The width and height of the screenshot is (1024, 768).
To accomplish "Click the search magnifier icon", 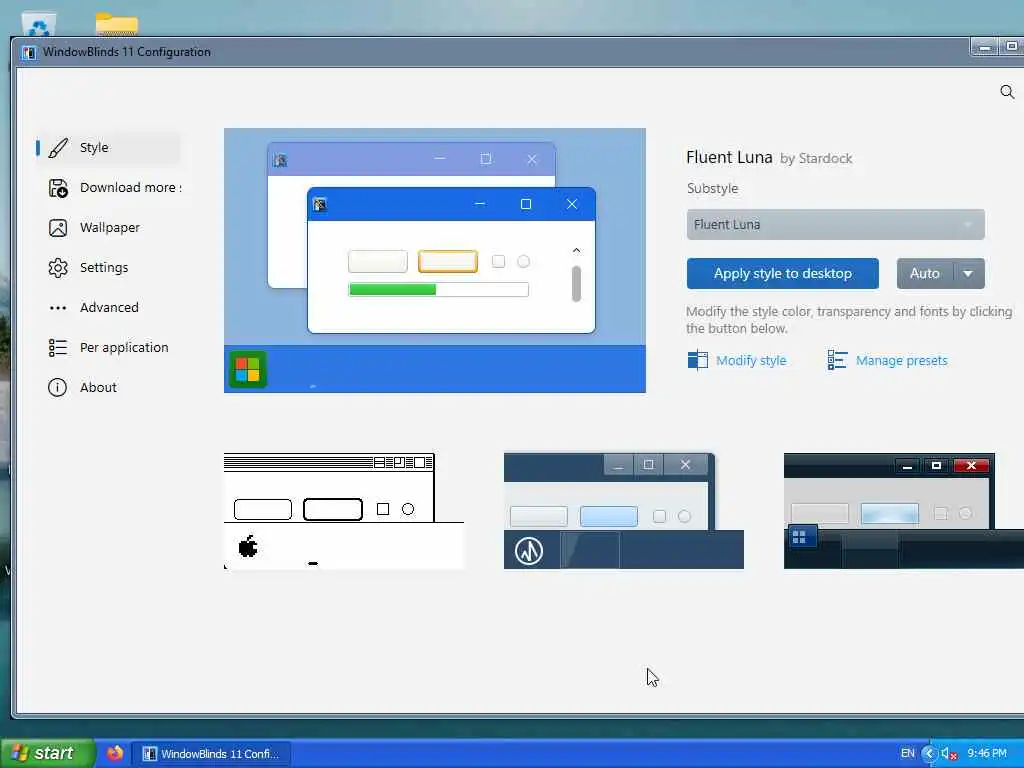I will tap(1007, 92).
